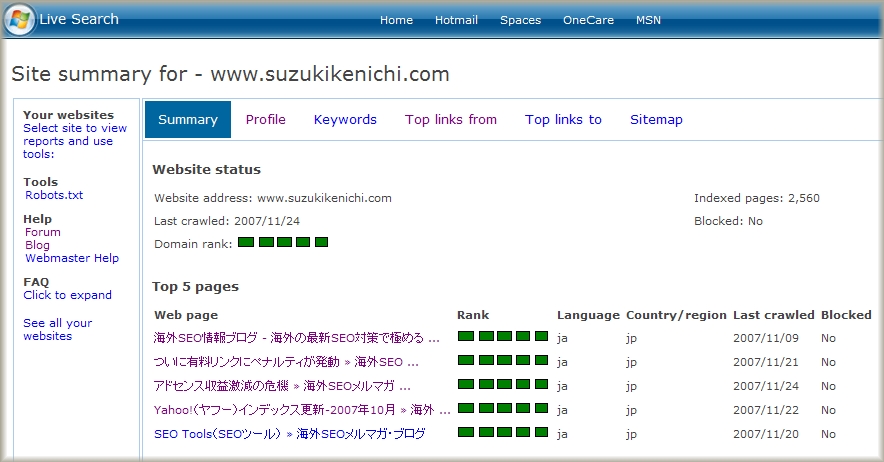Click the Last crawled column header
The width and height of the screenshot is (884, 462).
(x=774, y=315)
